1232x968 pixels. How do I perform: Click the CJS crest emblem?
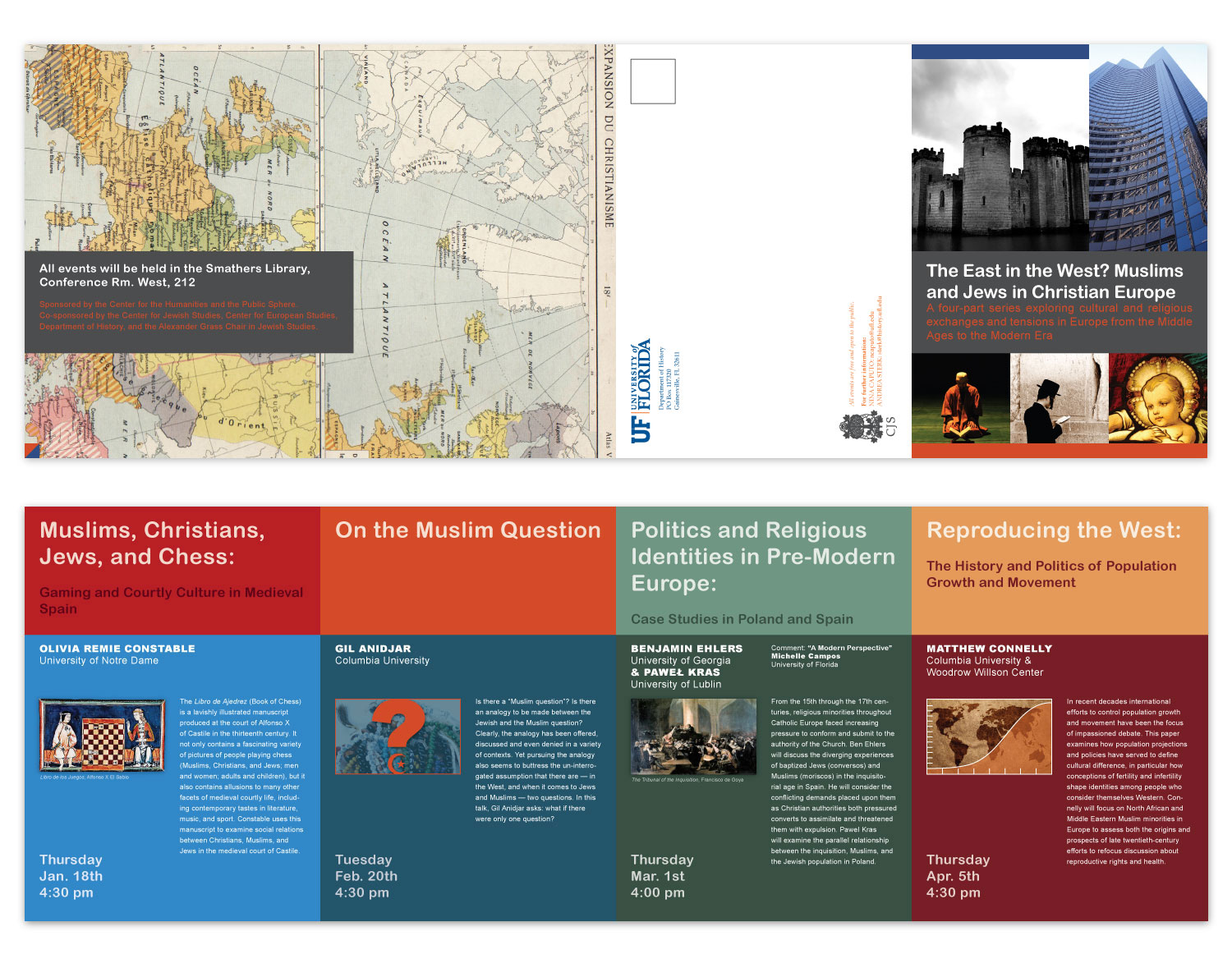pos(860,427)
